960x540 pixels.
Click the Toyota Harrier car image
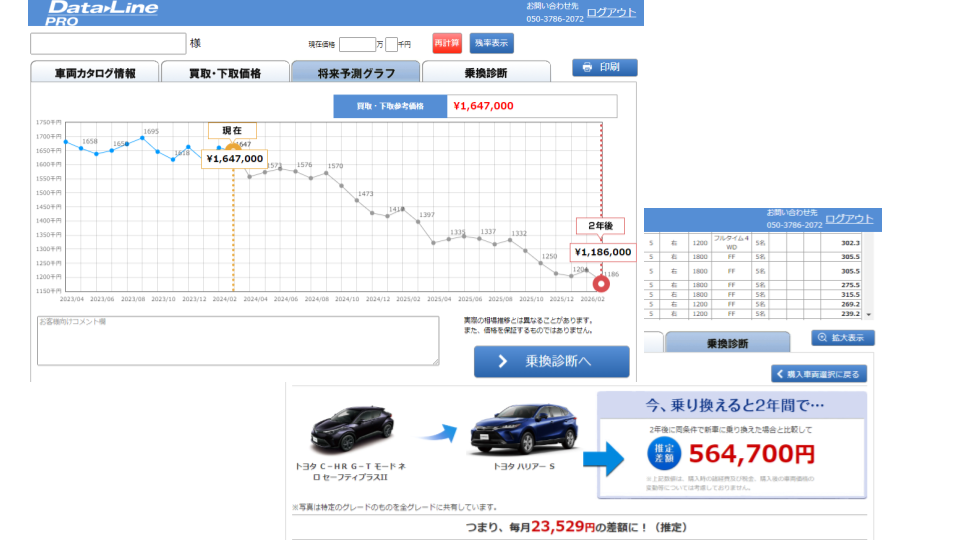pyautogui.click(x=524, y=429)
